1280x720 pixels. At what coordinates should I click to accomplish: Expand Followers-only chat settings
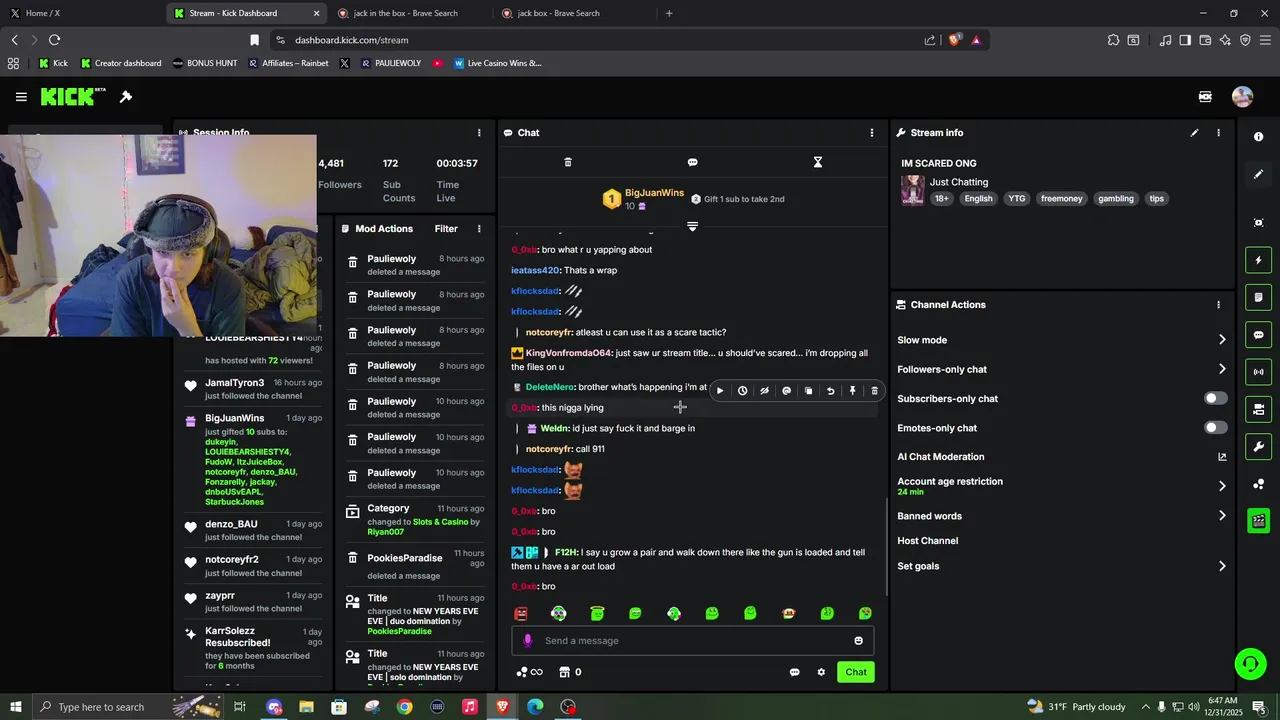tap(1221, 369)
